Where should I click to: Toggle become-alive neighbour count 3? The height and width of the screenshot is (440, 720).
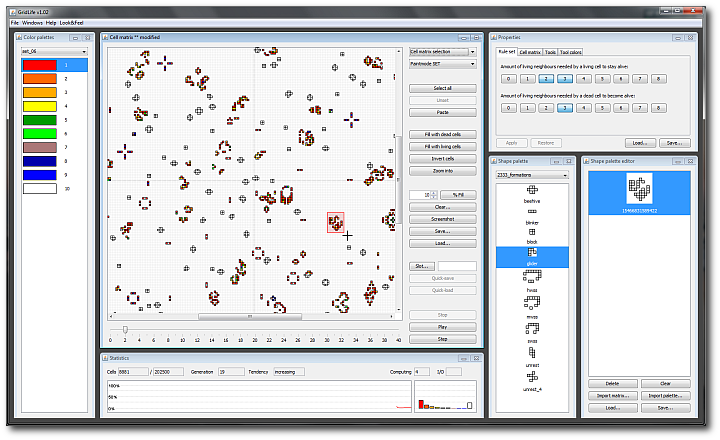tap(563, 107)
